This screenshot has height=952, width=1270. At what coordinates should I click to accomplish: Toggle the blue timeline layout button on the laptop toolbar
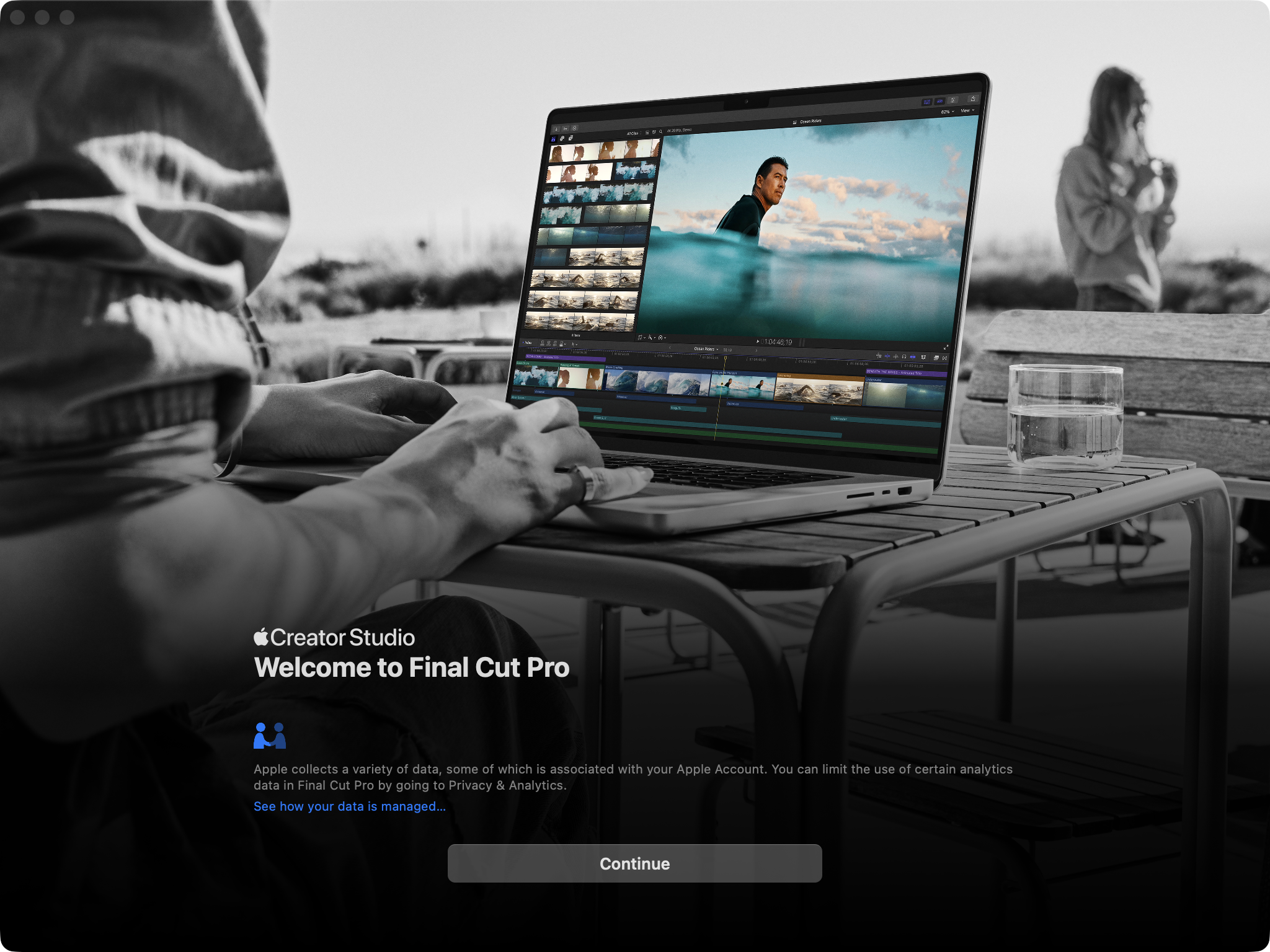coord(939,101)
